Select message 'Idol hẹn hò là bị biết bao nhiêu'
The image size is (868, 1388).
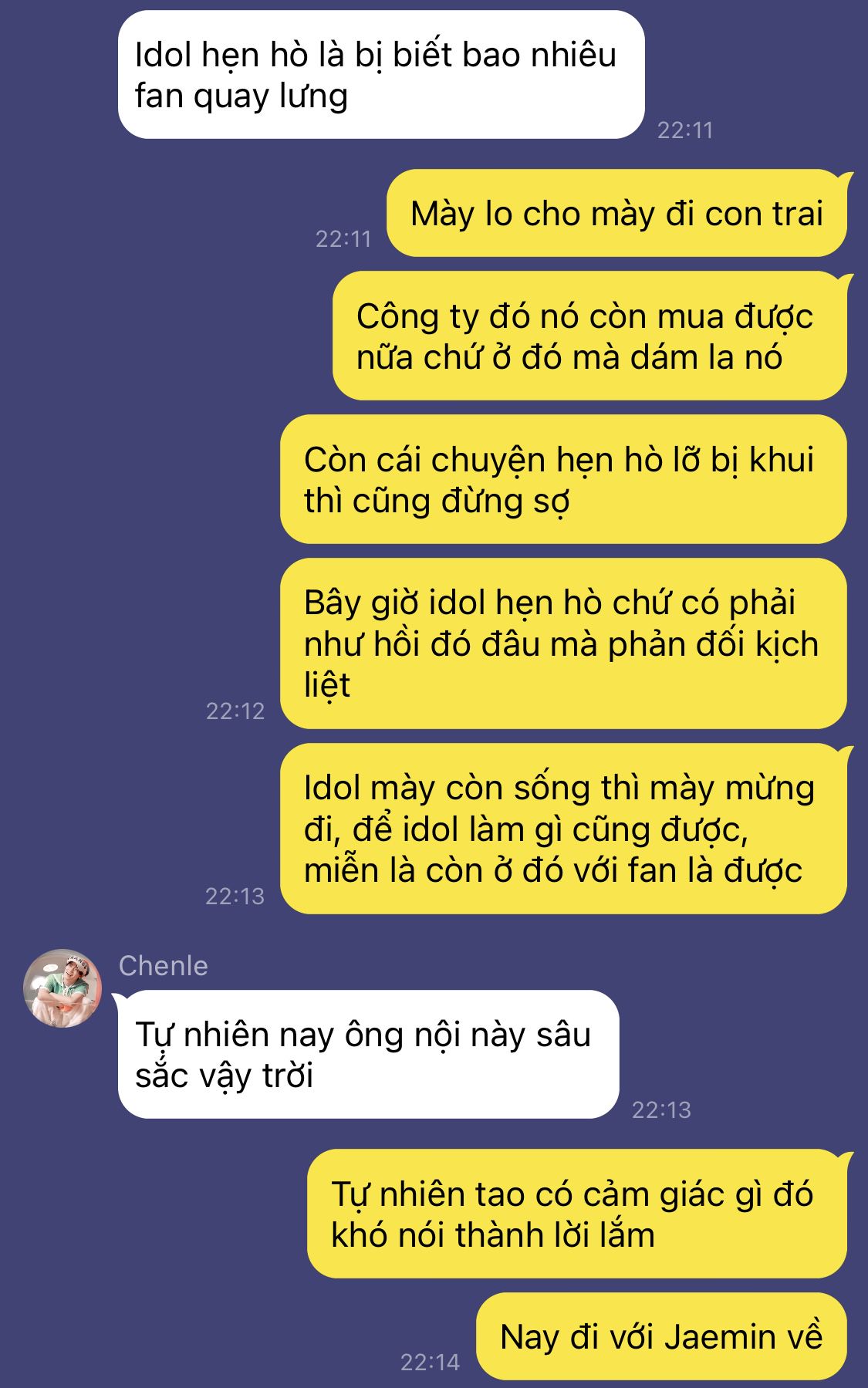[x=381, y=75]
